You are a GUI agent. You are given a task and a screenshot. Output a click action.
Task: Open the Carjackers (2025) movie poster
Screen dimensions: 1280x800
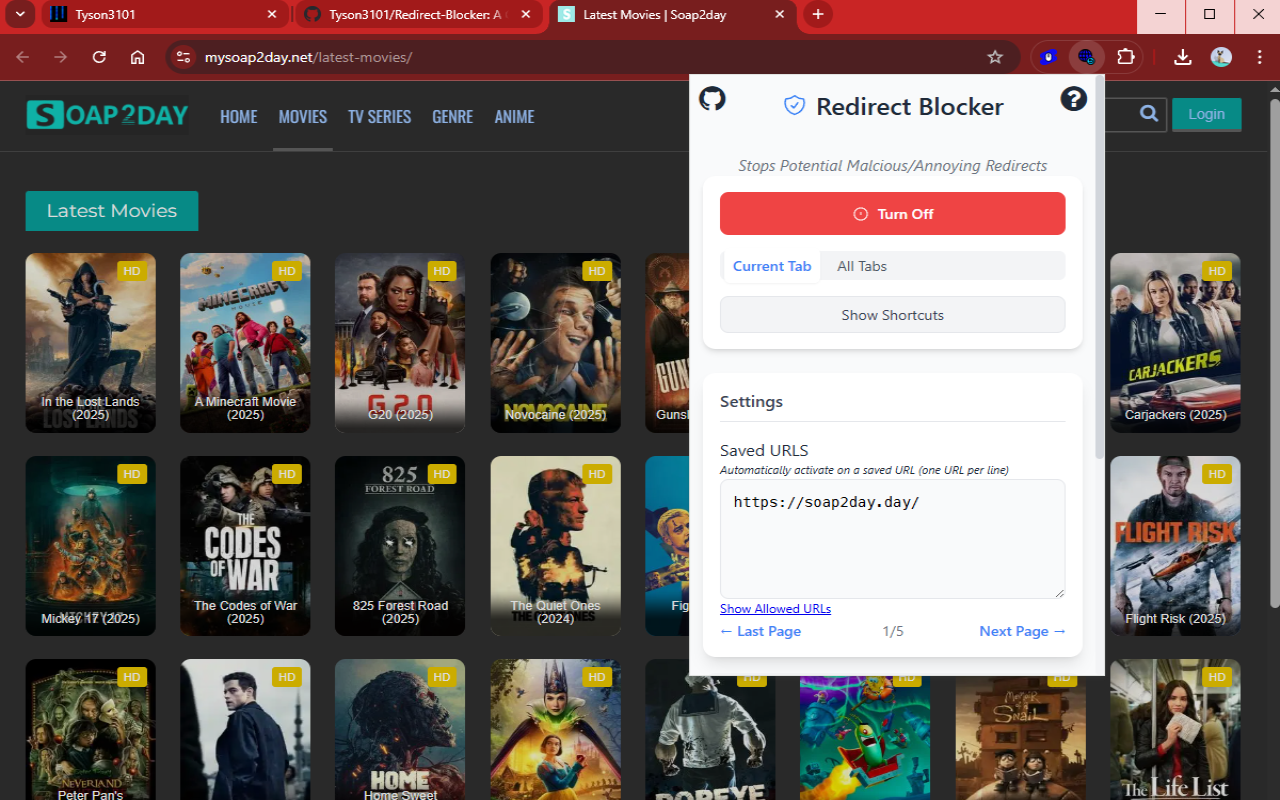1175,343
